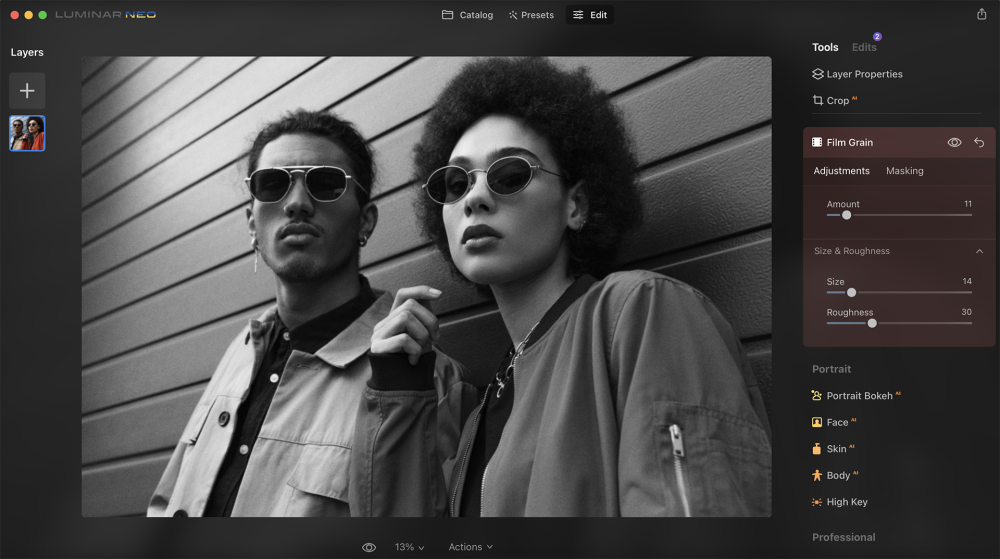Click the Amount value 11
This screenshot has width=1000, height=559.
click(x=967, y=204)
